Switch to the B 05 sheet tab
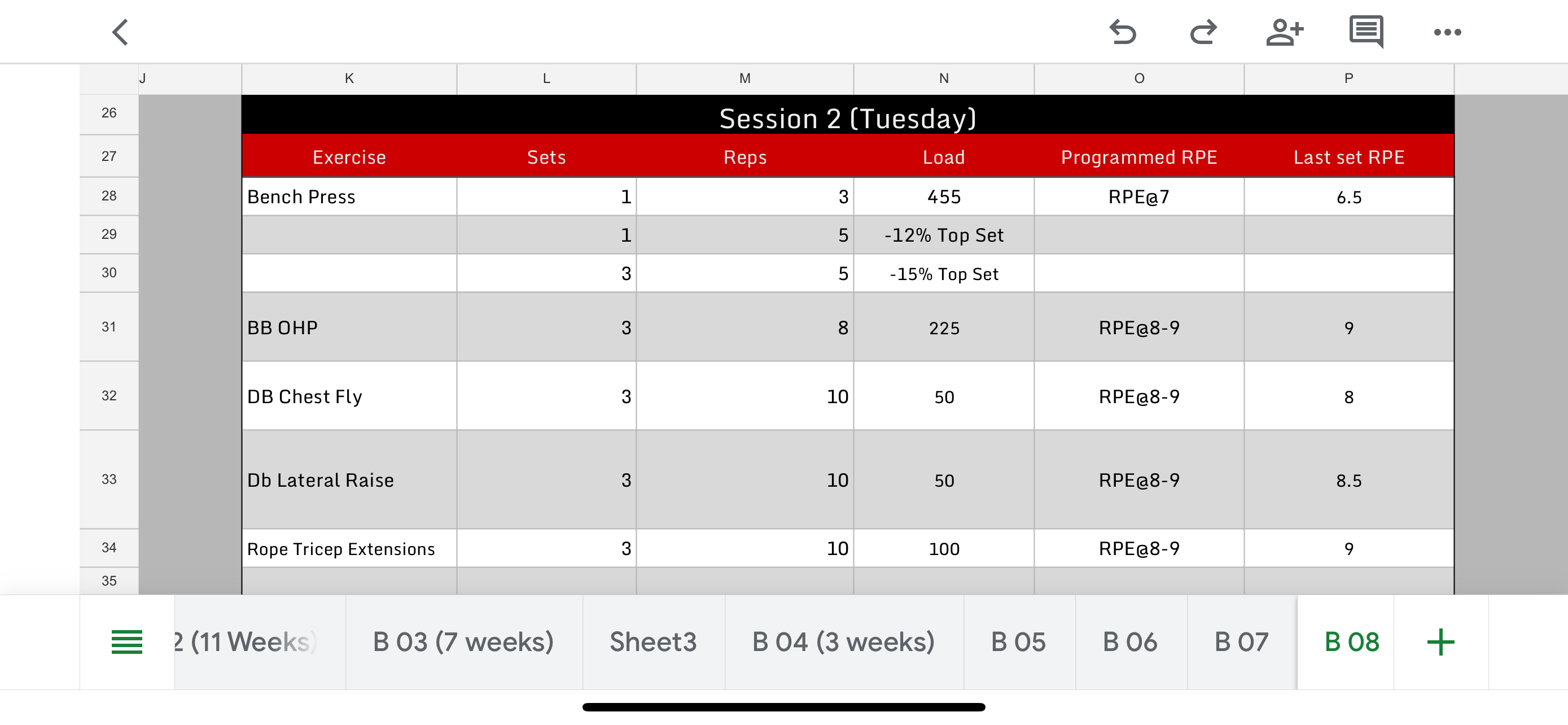The image size is (1568, 725). point(1018,642)
